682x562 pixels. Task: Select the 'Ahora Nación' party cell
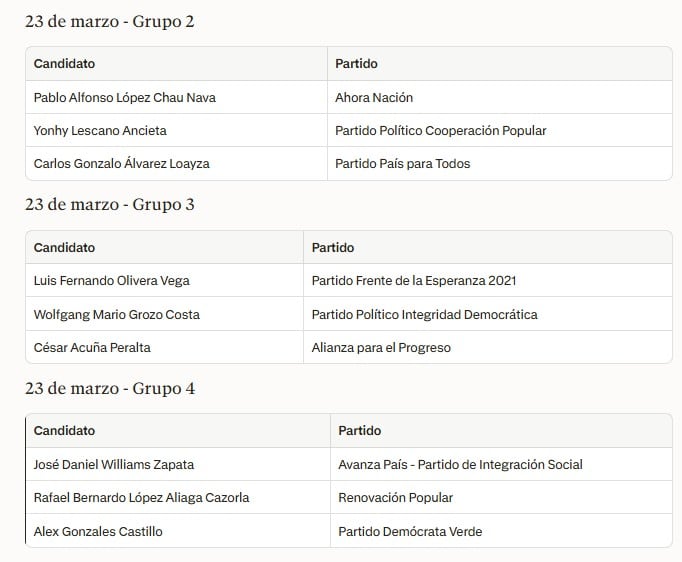[x=500, y=97]
